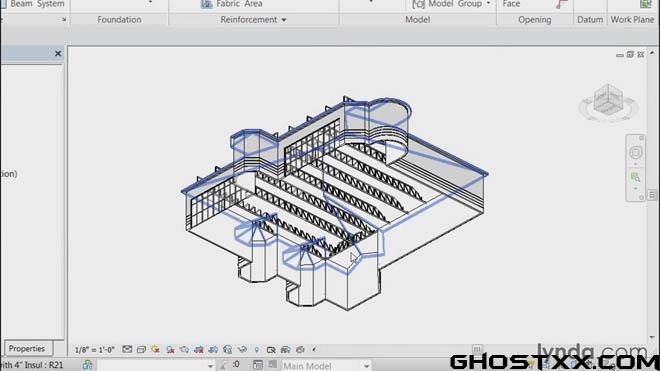660x371 pixels.
Task: Toggle Sun Path icon in view control bar
Action: (156, 350)
